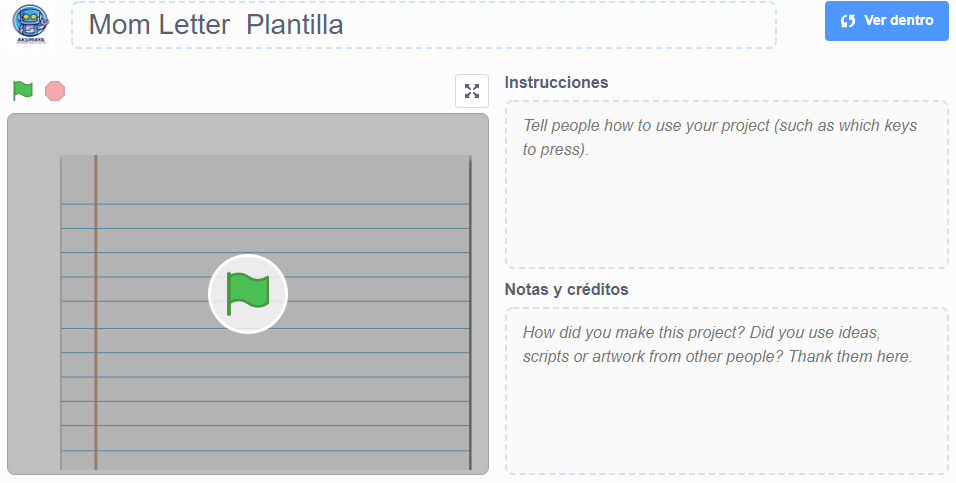Click the small green flag above stage
Screen dimensions: 956x483
point(23,91)
